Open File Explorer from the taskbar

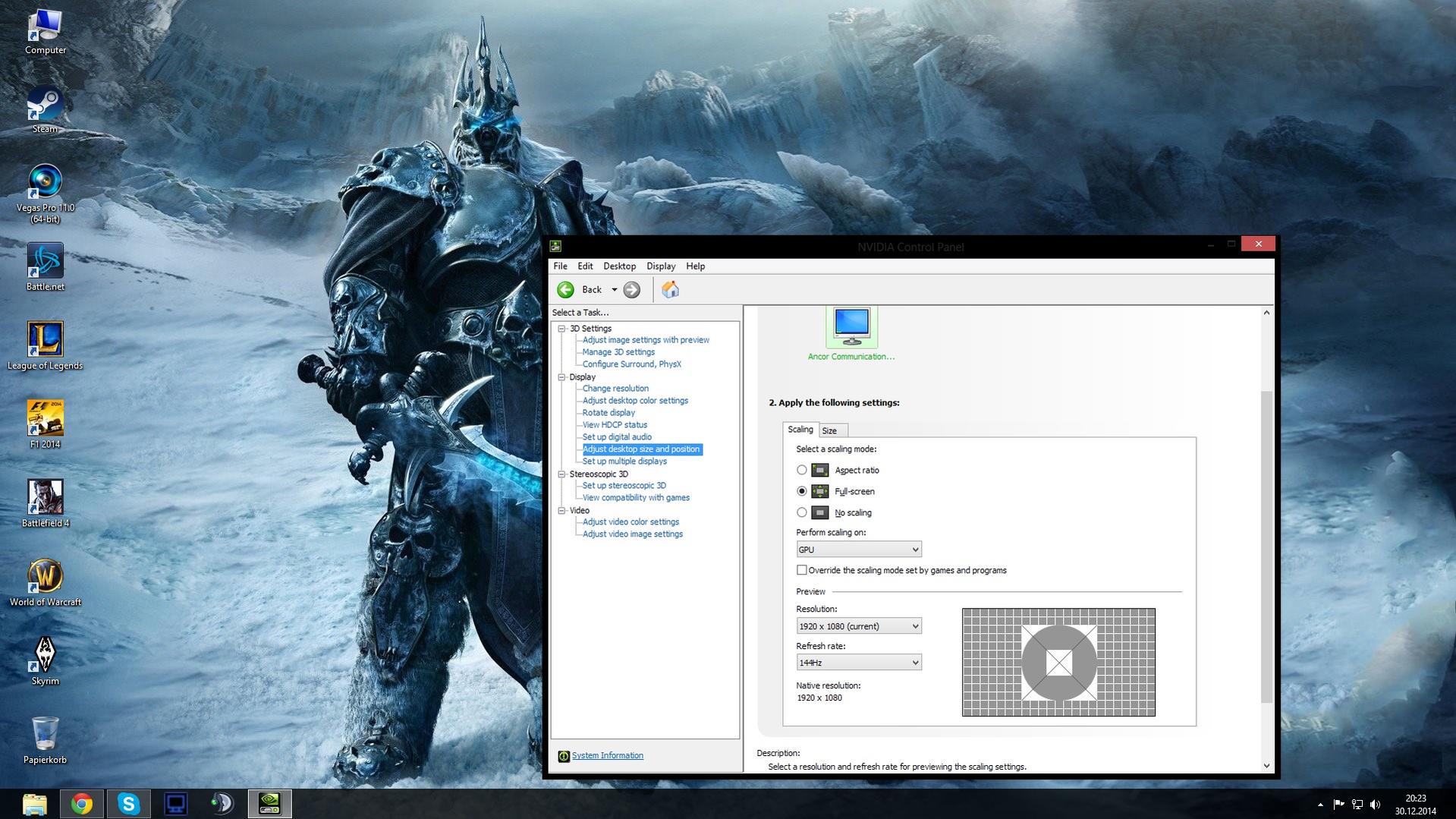click(35, 804)
